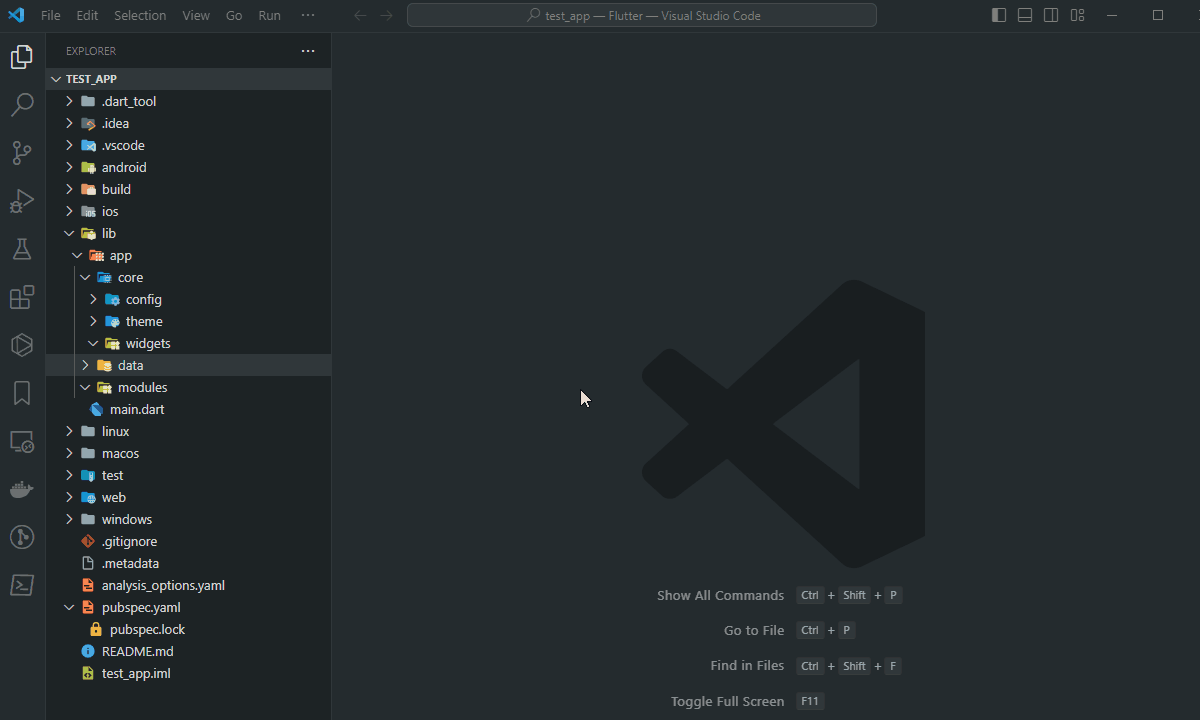1200x720 pixels.
Task: Open the Selection menu
Action: 140,15
